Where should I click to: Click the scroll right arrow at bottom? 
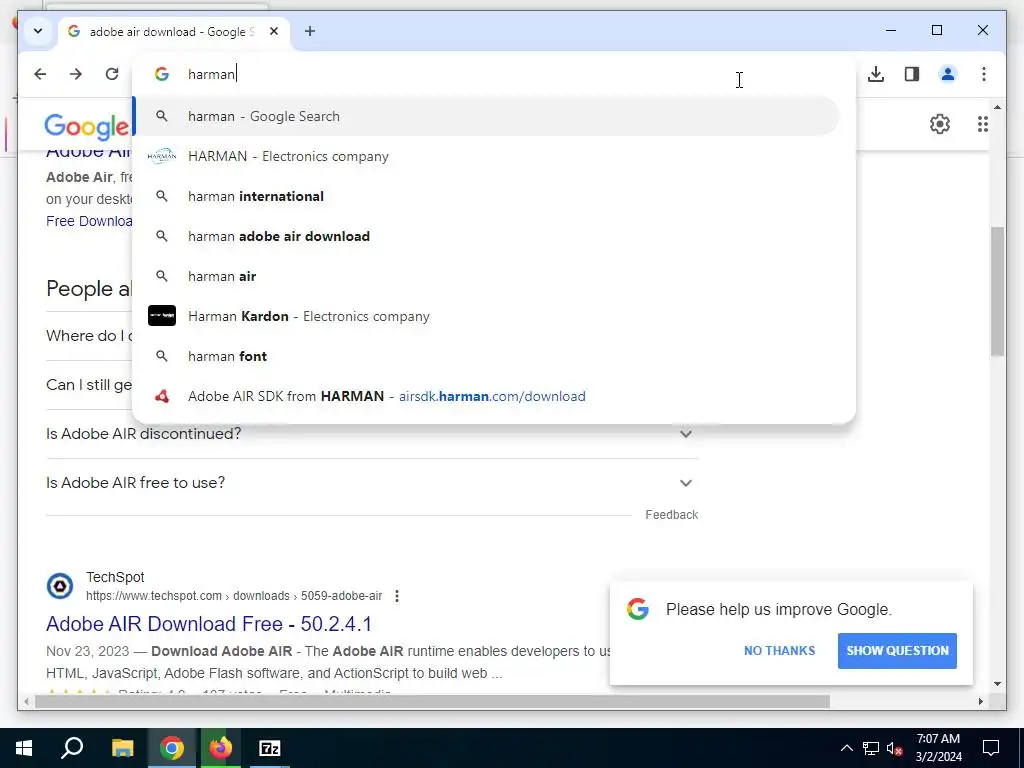pos(980,701)
